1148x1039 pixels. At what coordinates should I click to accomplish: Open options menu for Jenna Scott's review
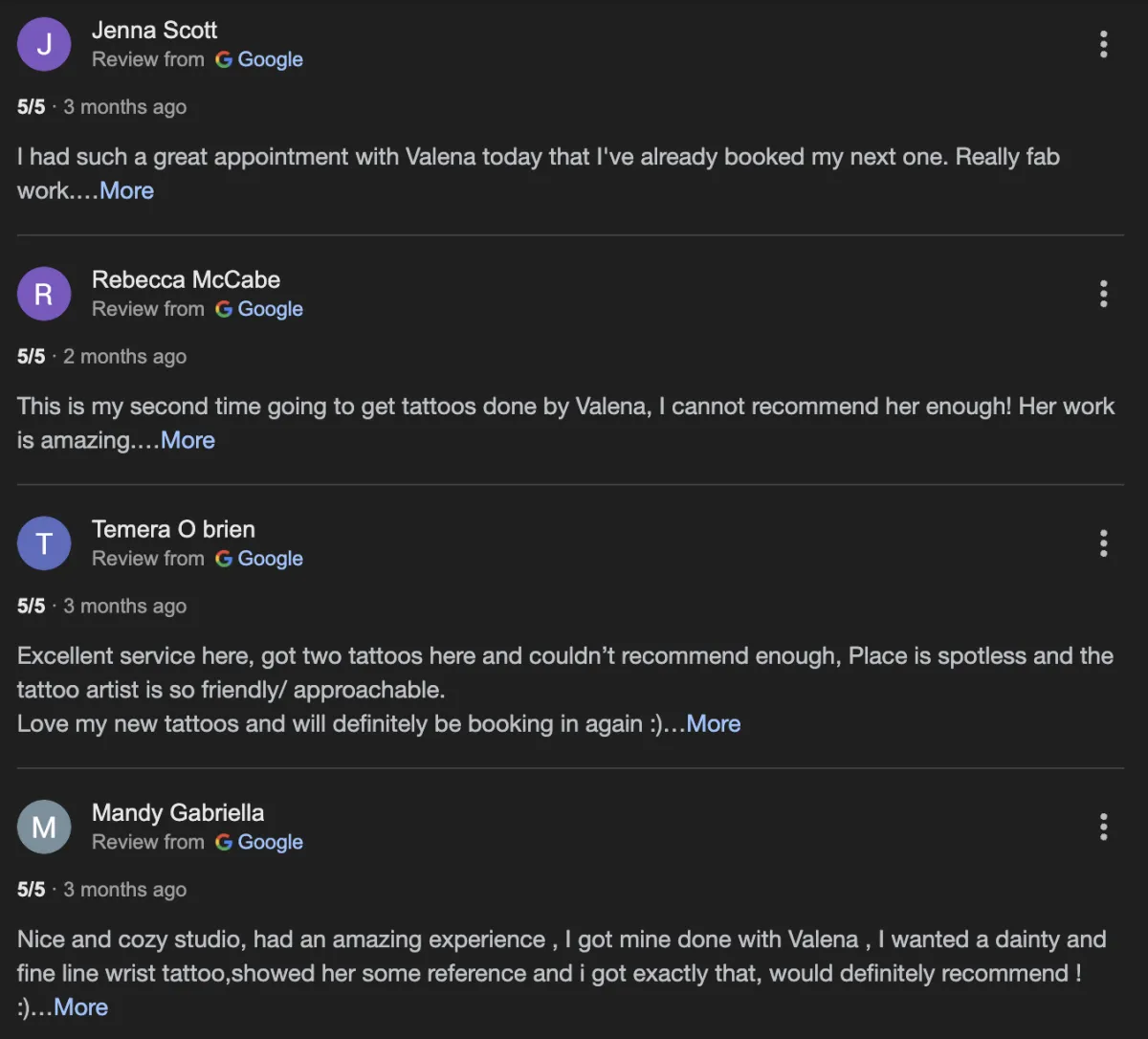[x=1103, y=44]
